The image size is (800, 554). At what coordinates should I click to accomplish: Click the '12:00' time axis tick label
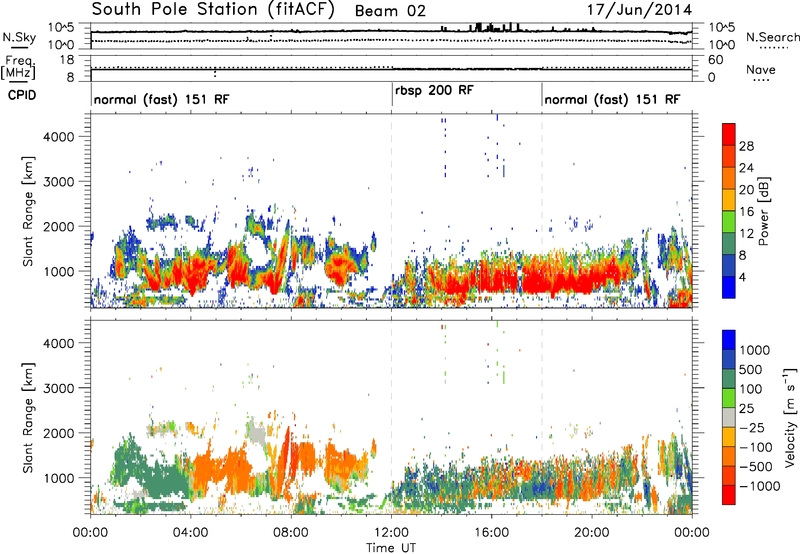click(391, 533)
